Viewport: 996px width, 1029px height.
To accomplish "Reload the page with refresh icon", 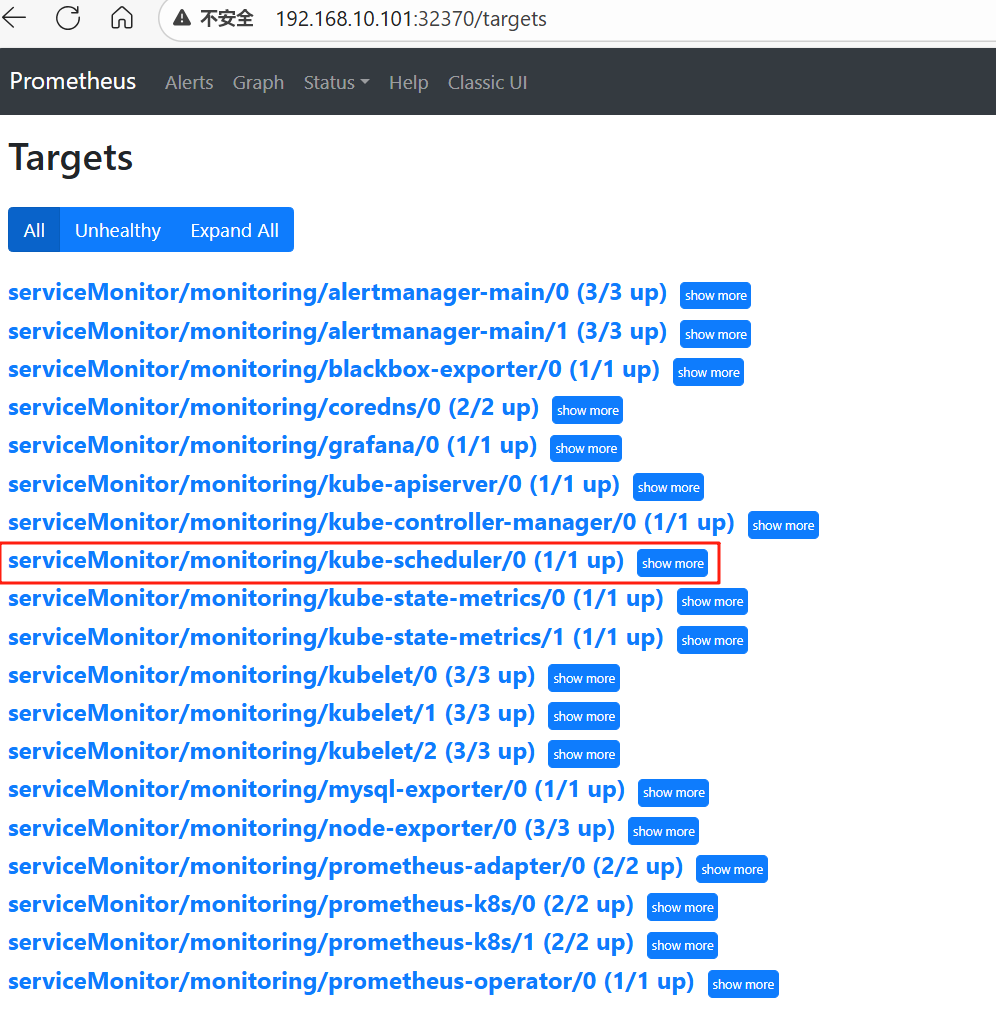I will [68, 18].
